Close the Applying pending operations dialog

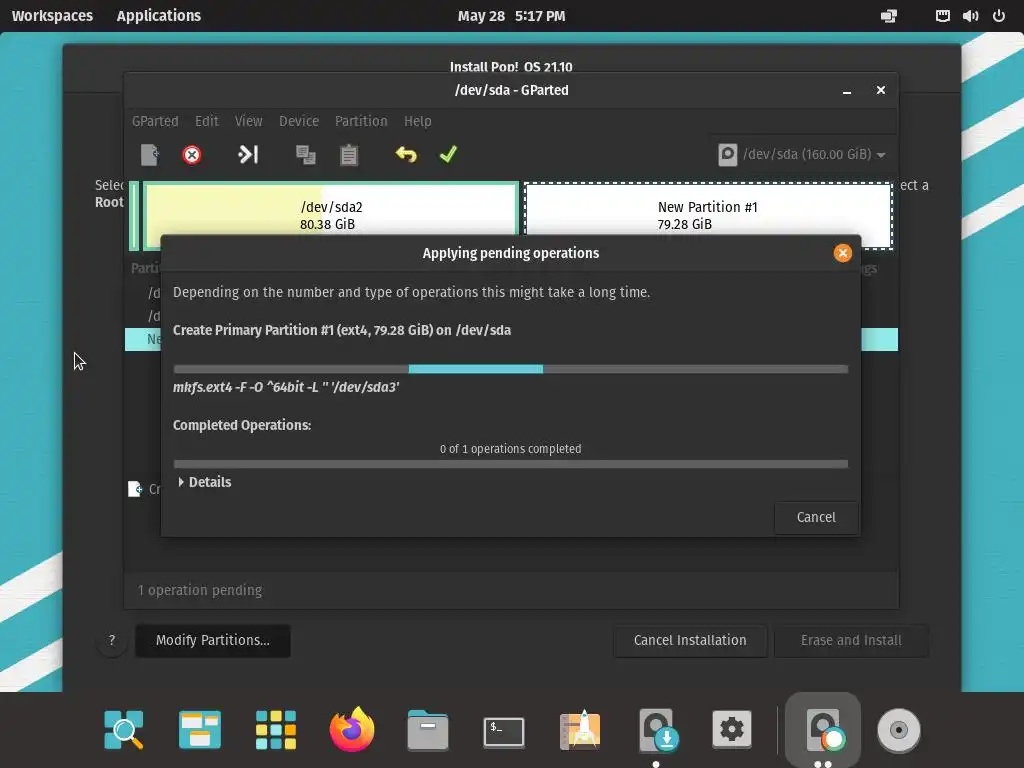pyautogui.click(x=842, y=253)
